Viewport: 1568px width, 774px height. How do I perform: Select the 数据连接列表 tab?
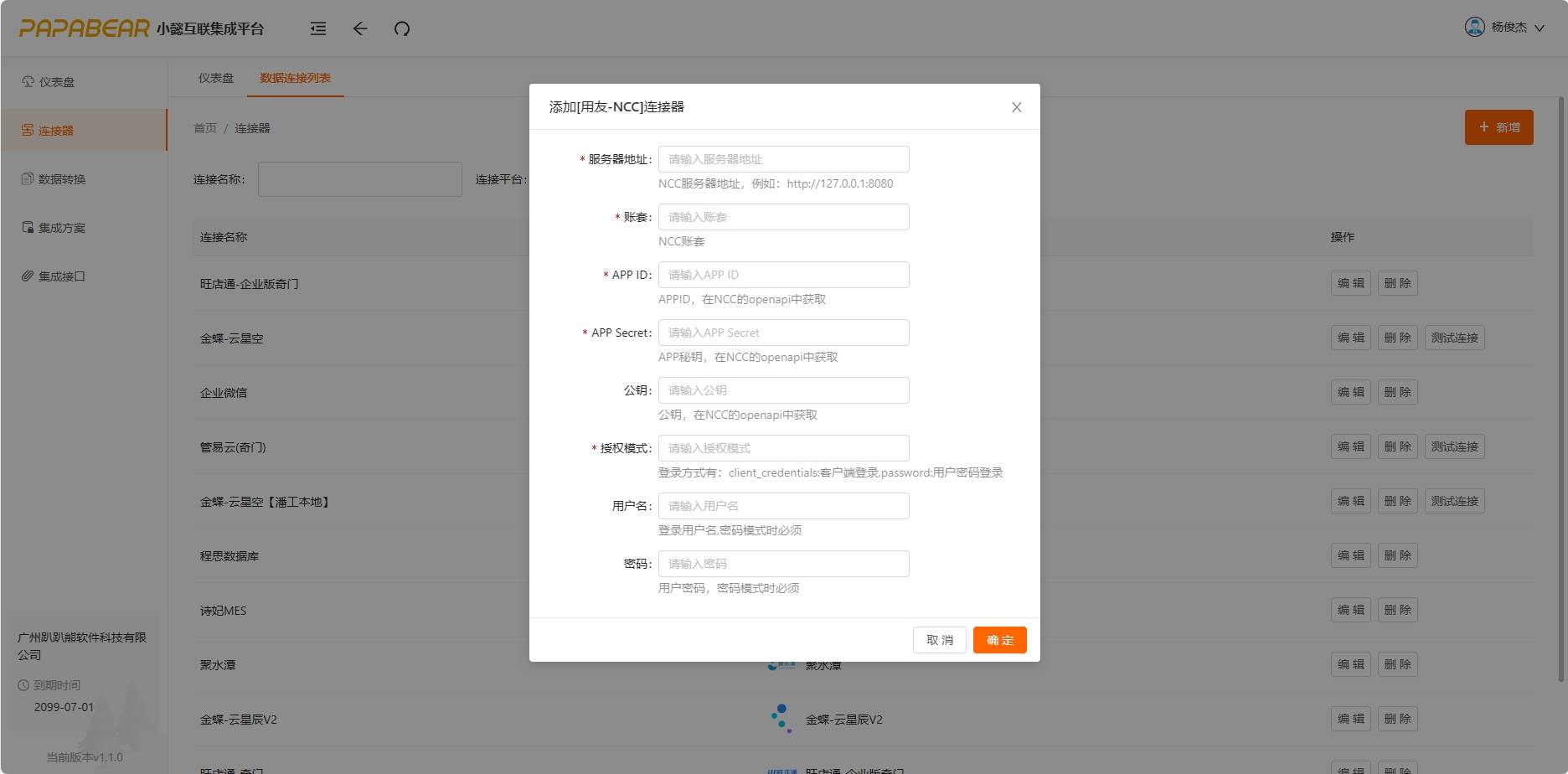pos(295,78)
